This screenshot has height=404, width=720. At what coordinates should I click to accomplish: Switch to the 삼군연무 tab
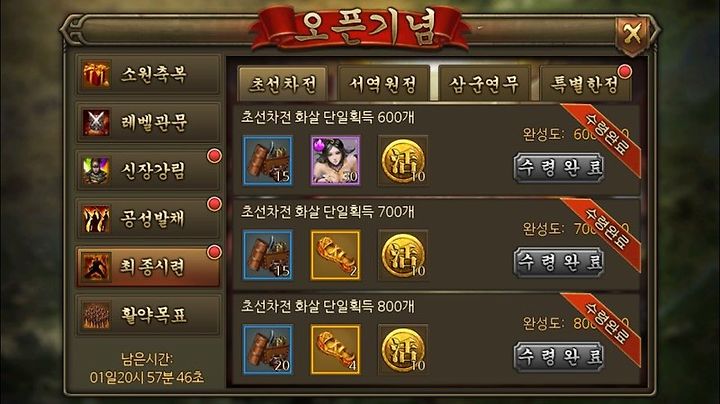click(x=484, y=84)
